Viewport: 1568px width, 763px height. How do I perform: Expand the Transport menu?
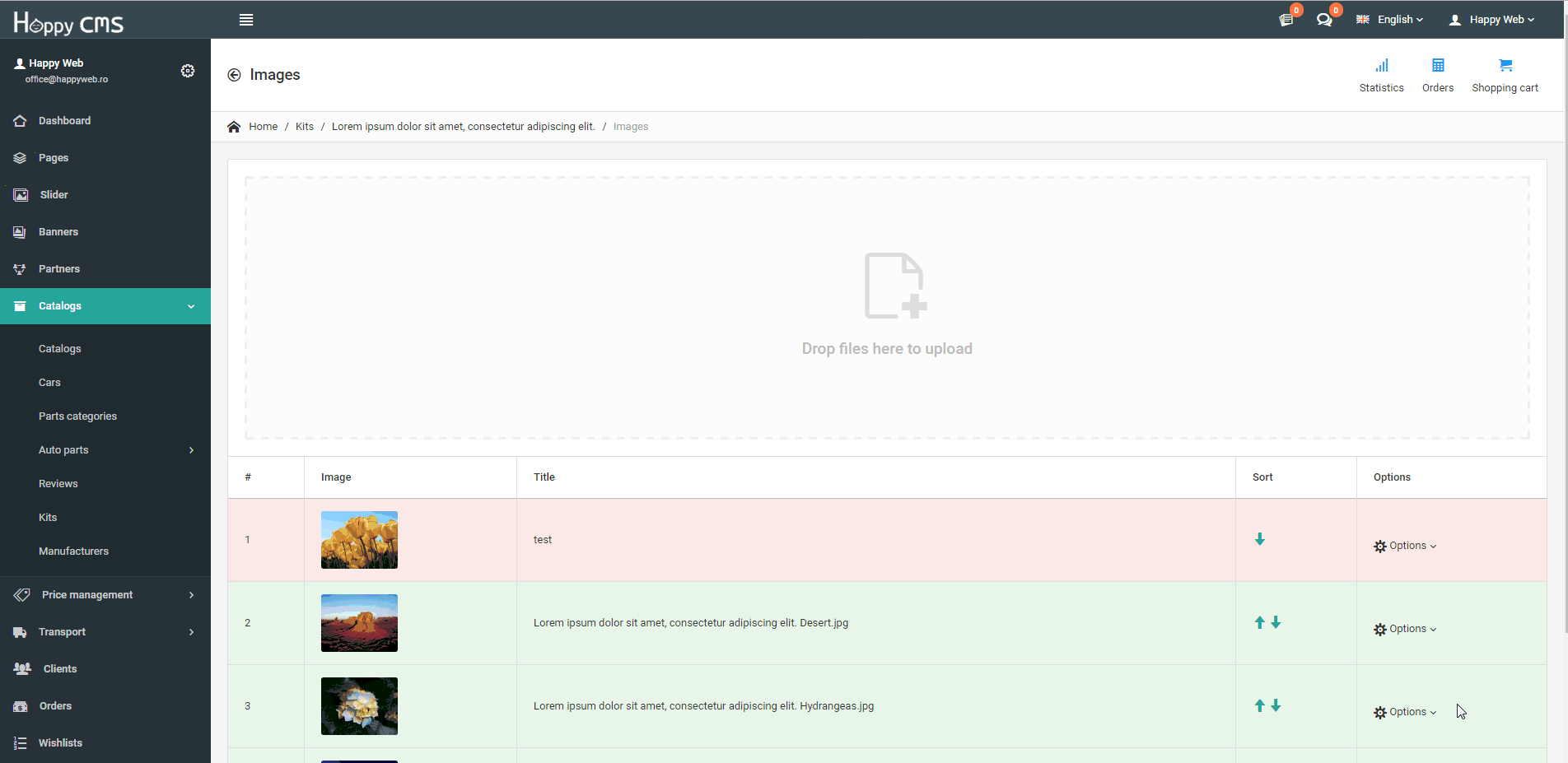coord(105,631)
